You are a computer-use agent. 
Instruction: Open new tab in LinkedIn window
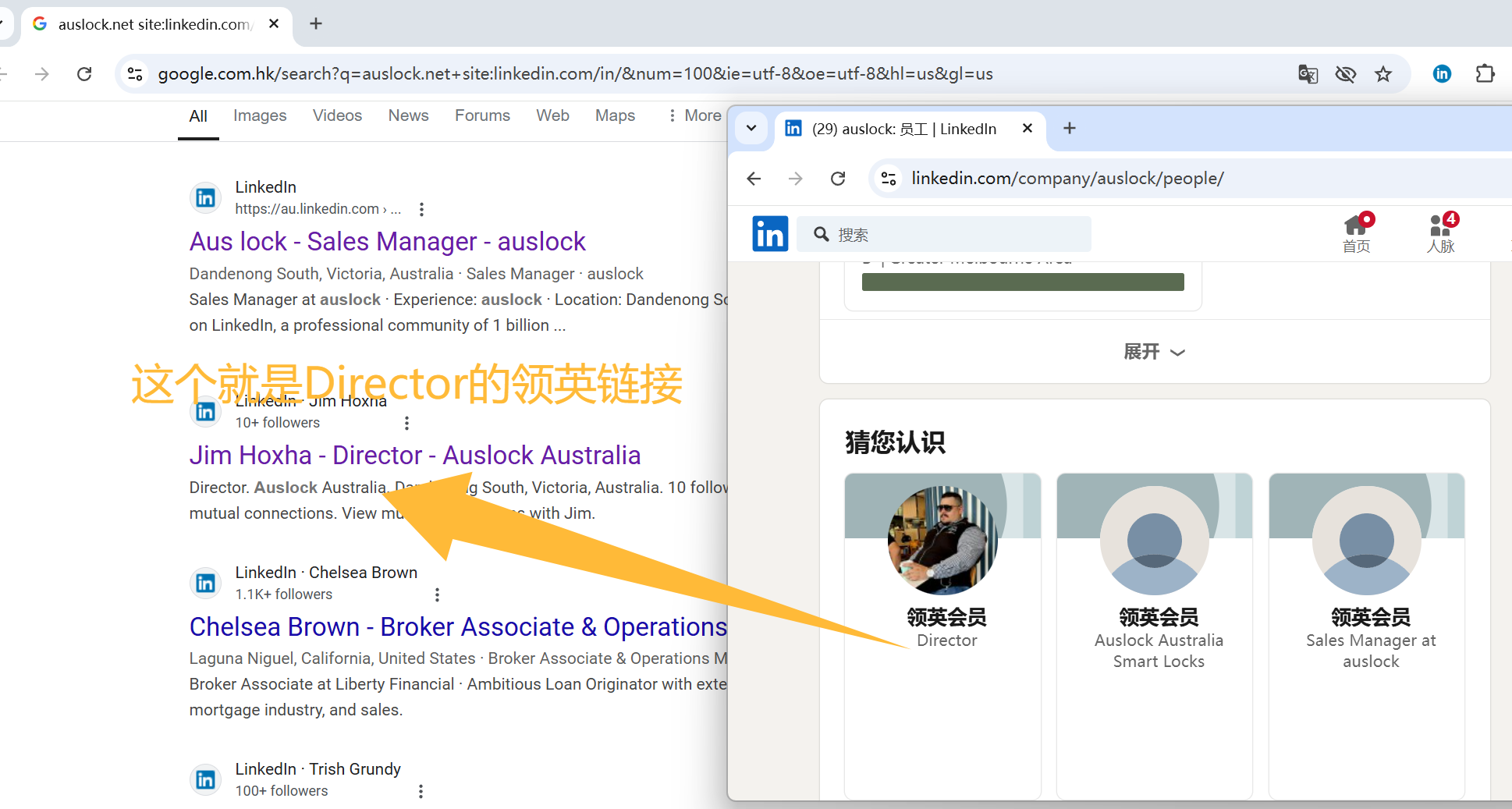click(x=1070, y=128)
